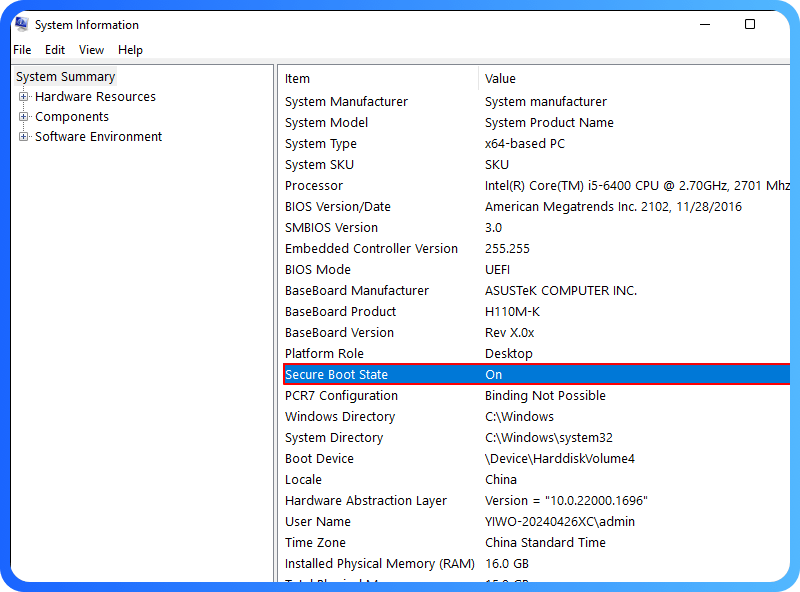Select the Boot Device row
This screenshot has width=800, height=592.
[536, 458]
